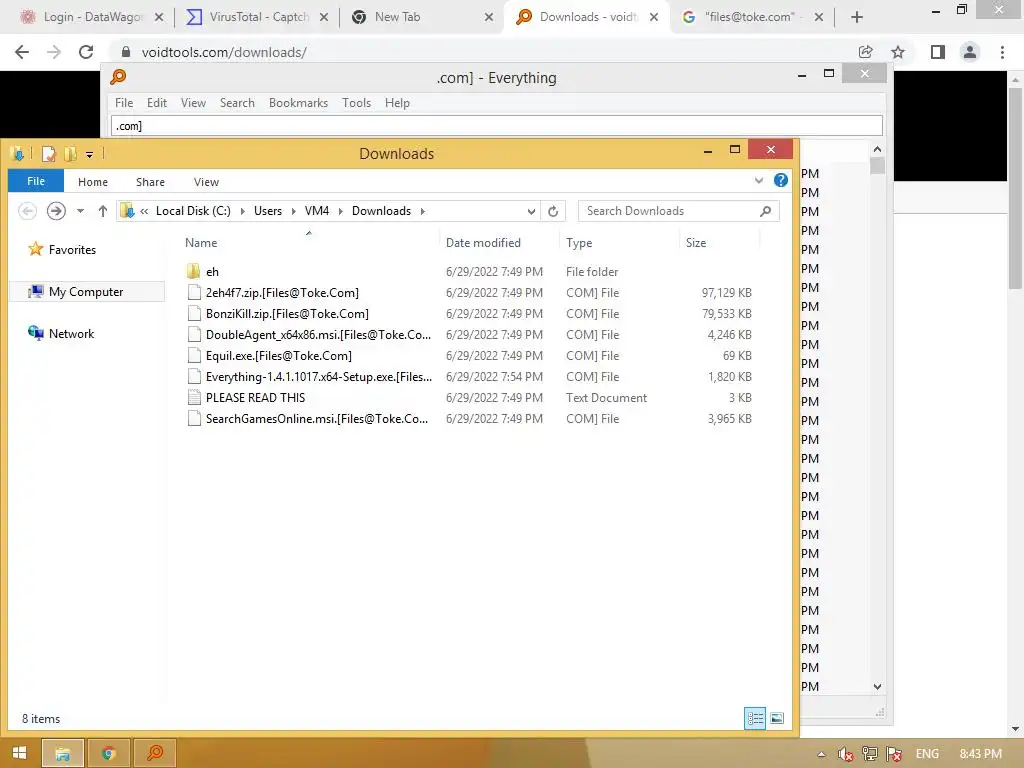
Task: Reload the page in Chrome
Action: coord(86,52)
